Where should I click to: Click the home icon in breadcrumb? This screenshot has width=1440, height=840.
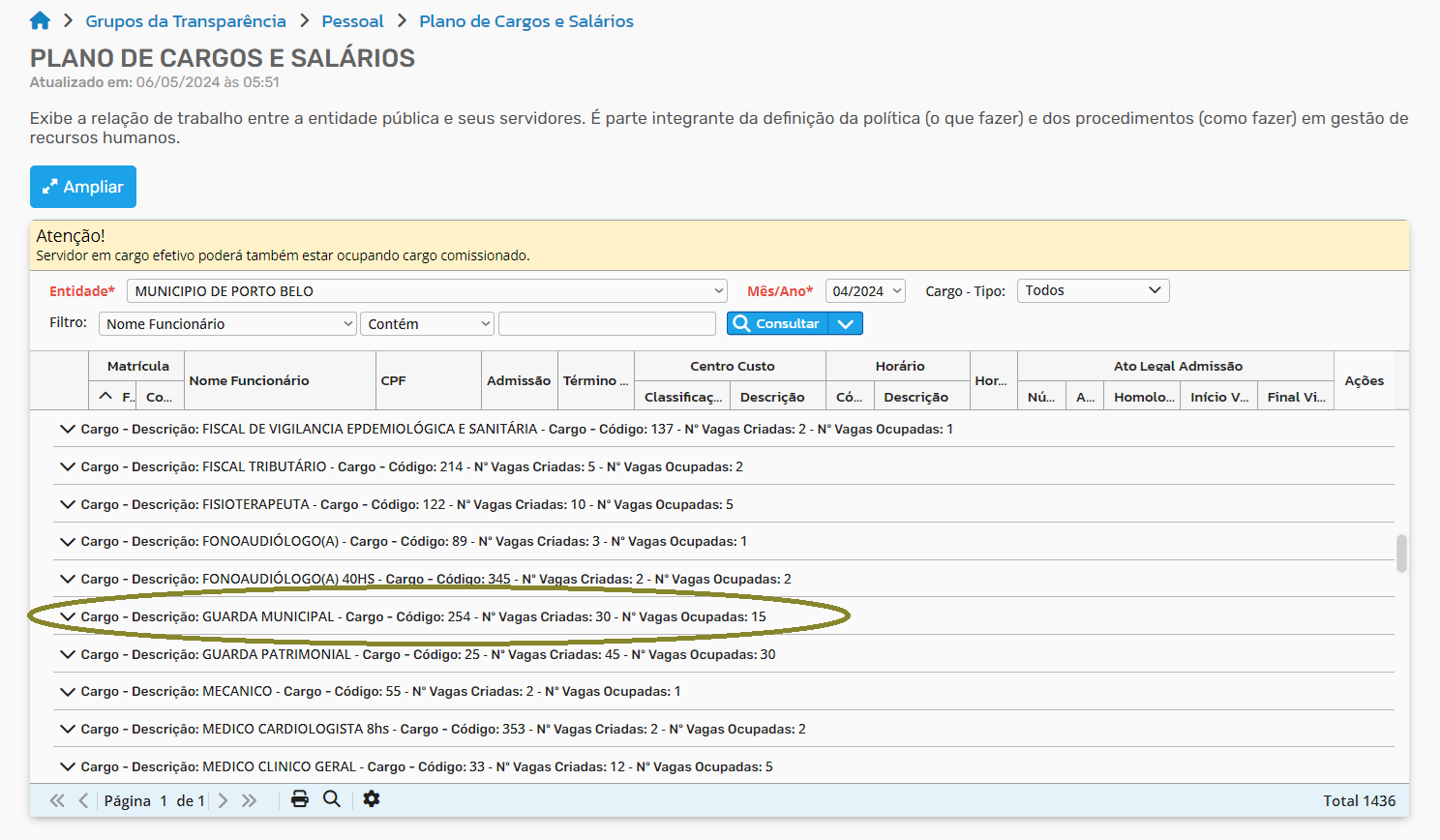(40, 20)
